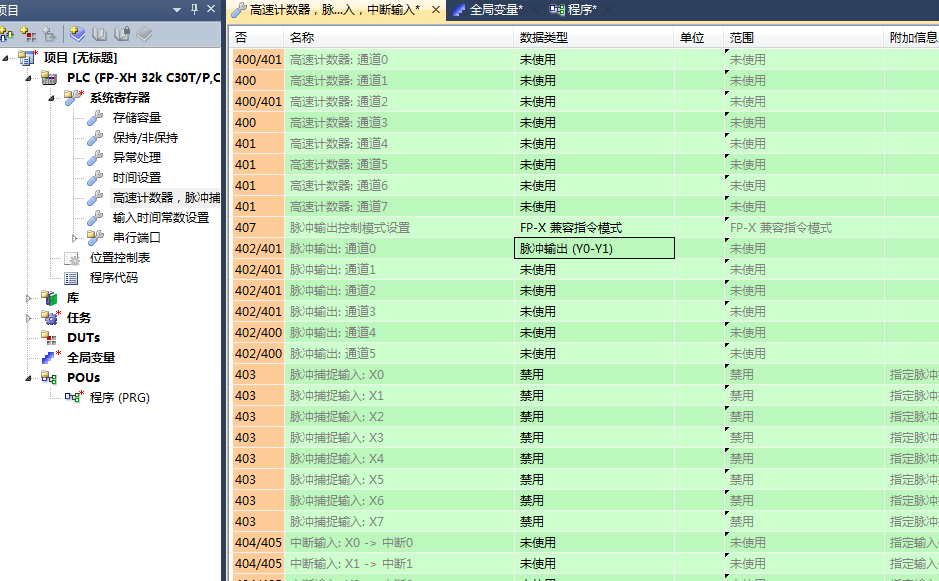
Task: Click the first project tree toolbar icon
Action: 6,34
